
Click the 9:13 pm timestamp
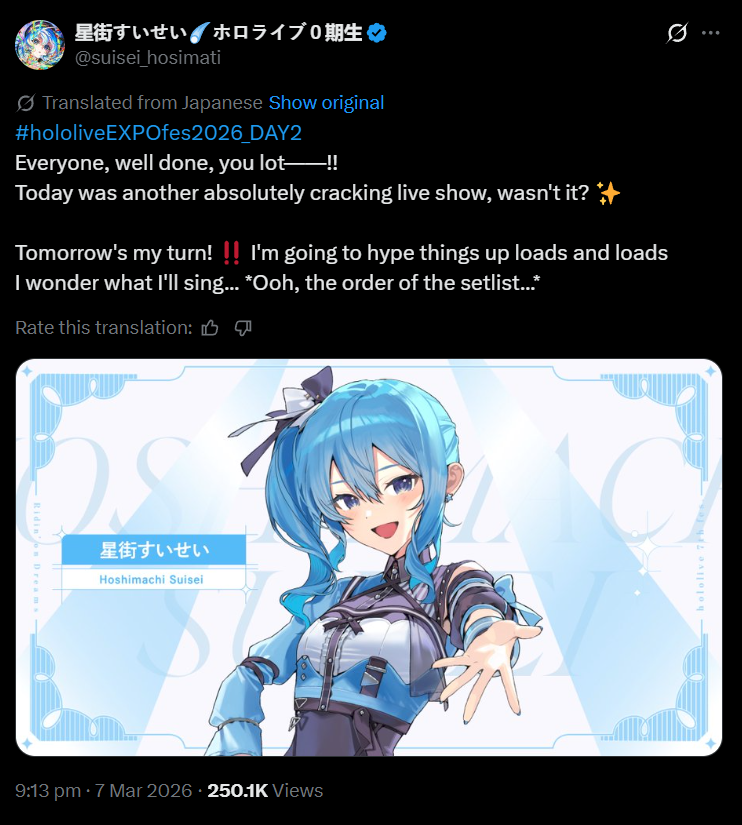pos(48,790)
